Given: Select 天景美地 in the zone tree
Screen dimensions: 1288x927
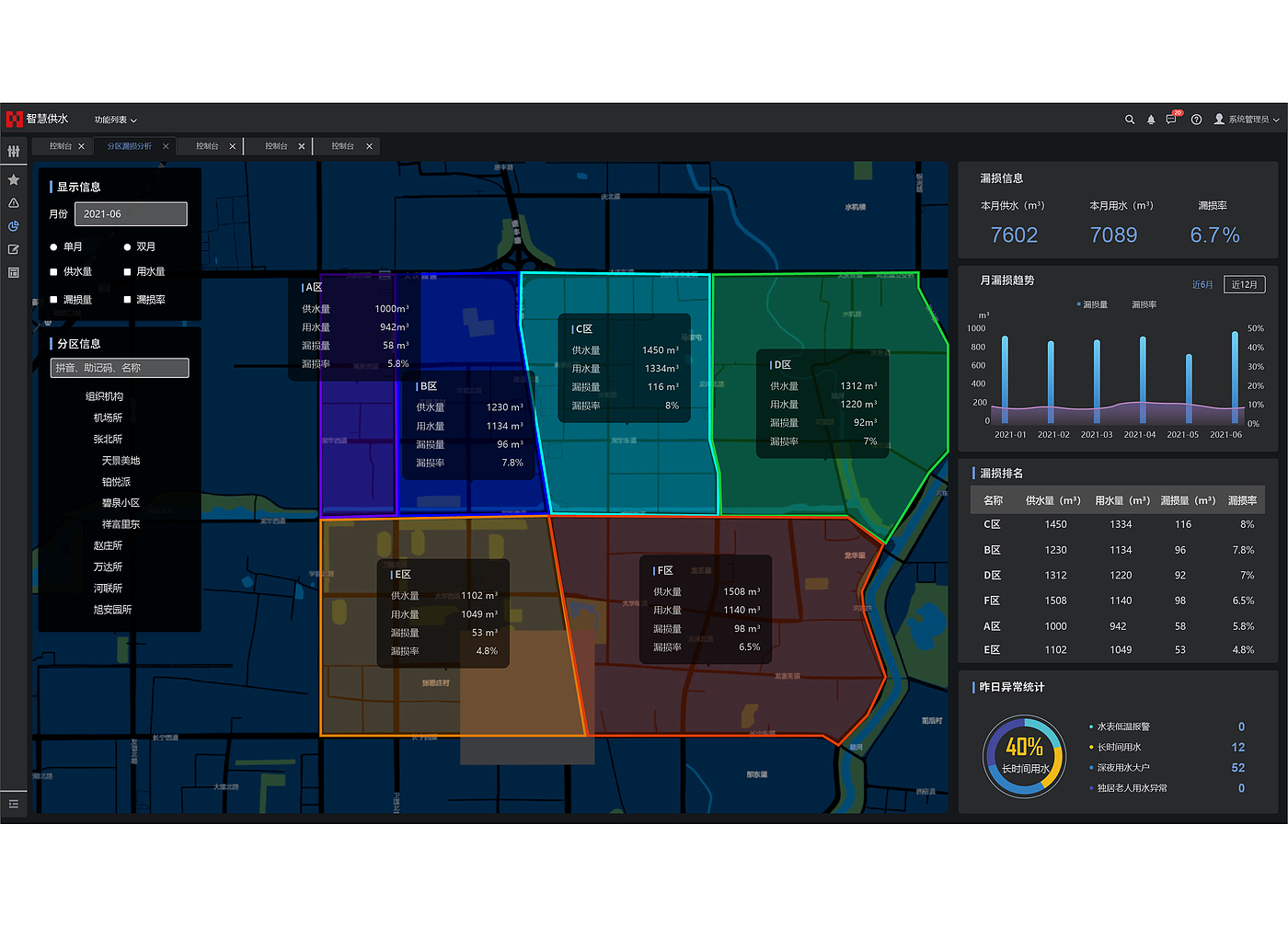Looking at the screenshot, I should point(121,461).
